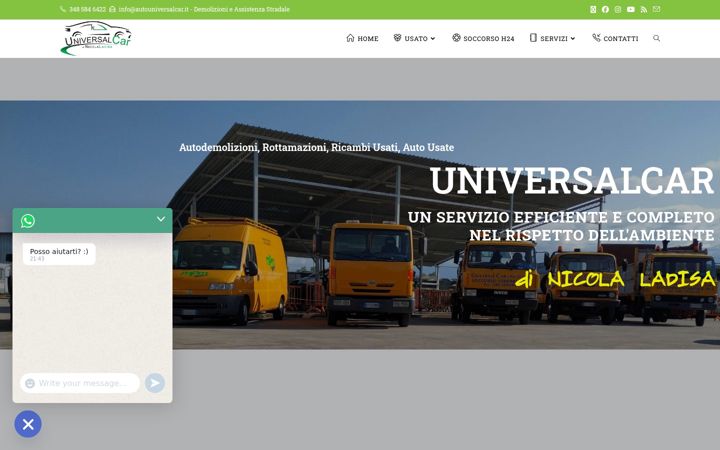Go to the HOME menu item
Image resolution: width=720 pixels, height=450 pixels.
point(362,38)
